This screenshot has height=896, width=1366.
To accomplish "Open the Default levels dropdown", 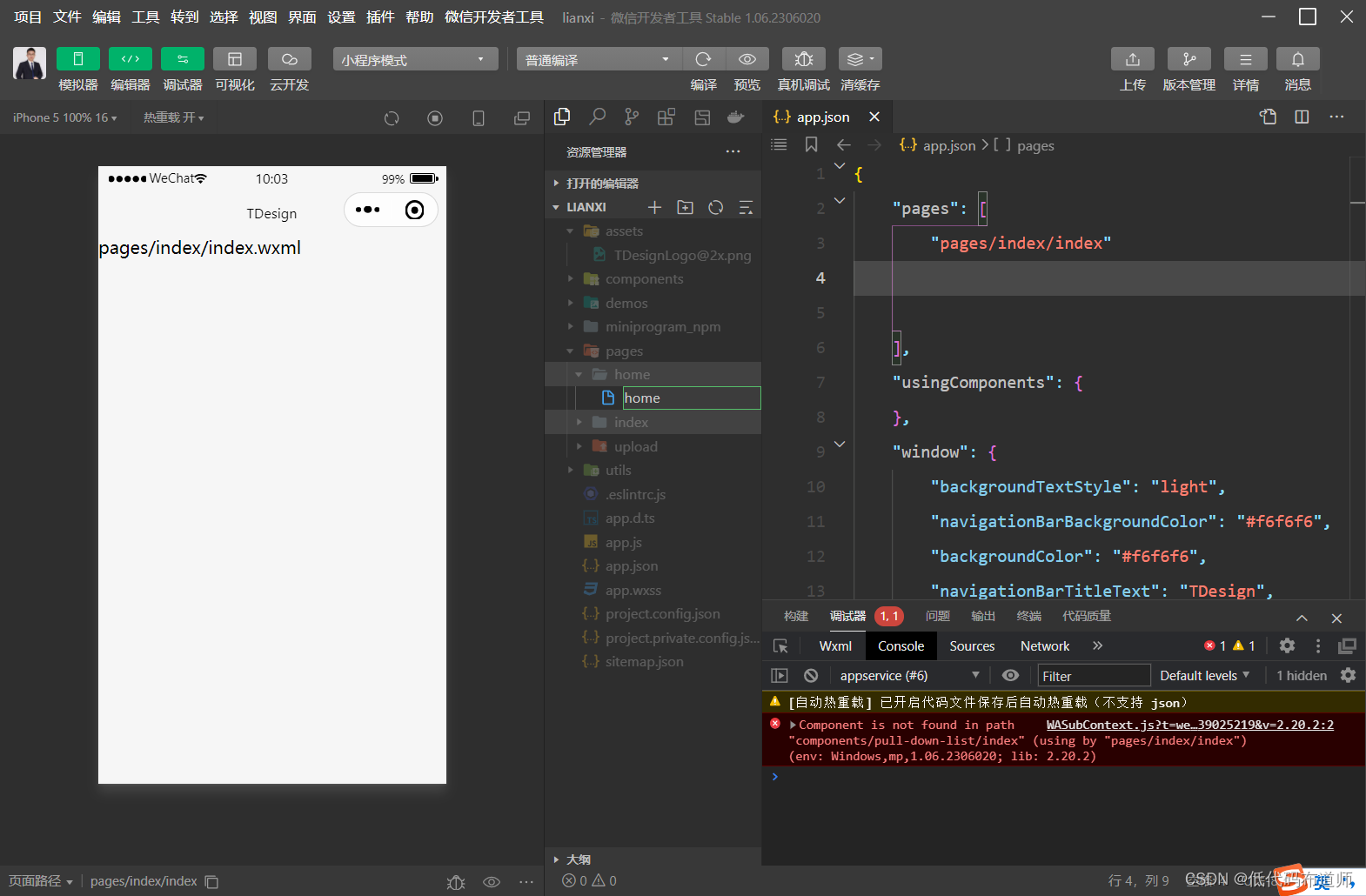I will [x=1204, y=675].
